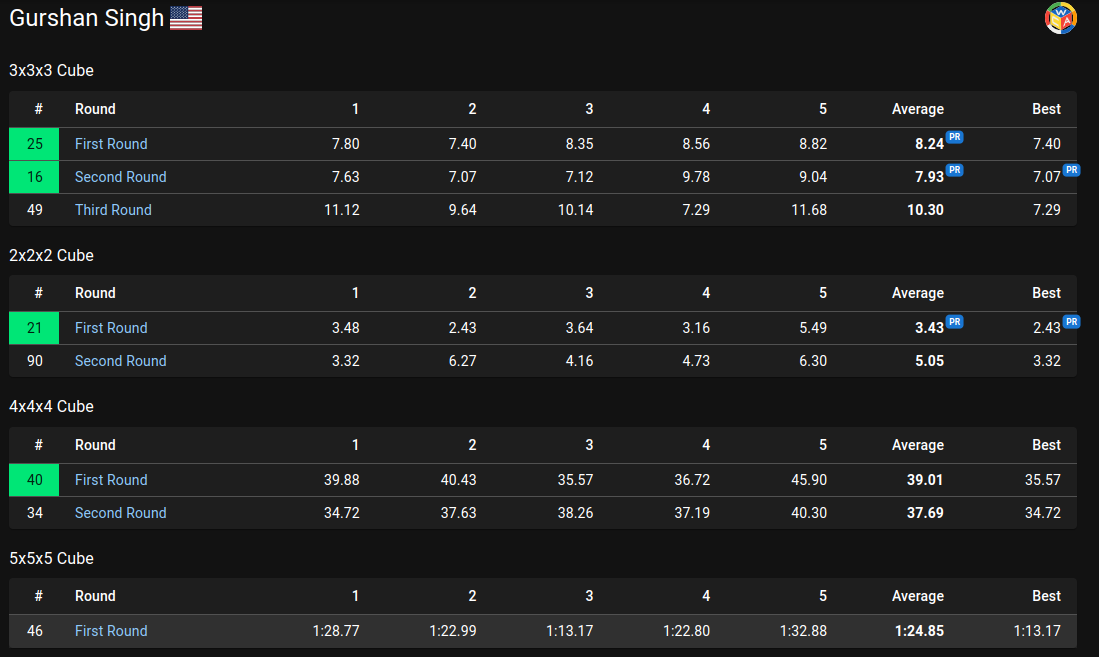Open 3x3x3 Cube Third Round link
The image size is (1099, 657).
click(113, 210)
